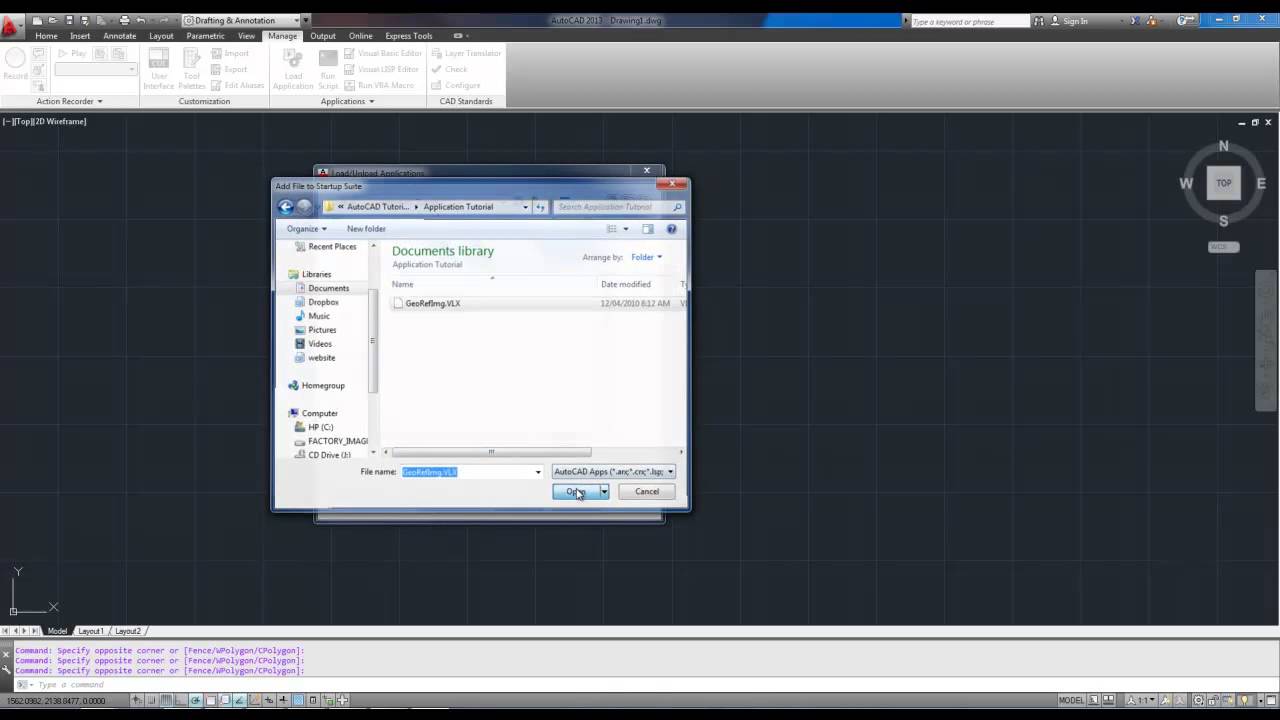Open User Interface customization tool
Viewport: 1280px width, 720px height.
click(159, 67)
